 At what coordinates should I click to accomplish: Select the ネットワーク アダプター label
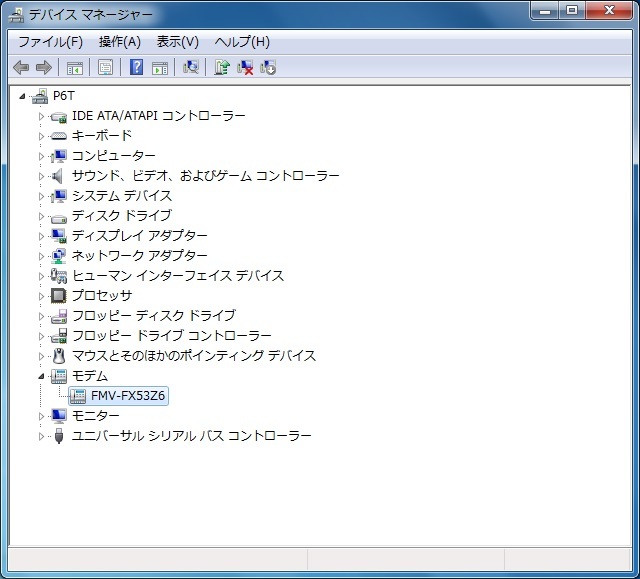pyautogui.click(x=140, y=256)
